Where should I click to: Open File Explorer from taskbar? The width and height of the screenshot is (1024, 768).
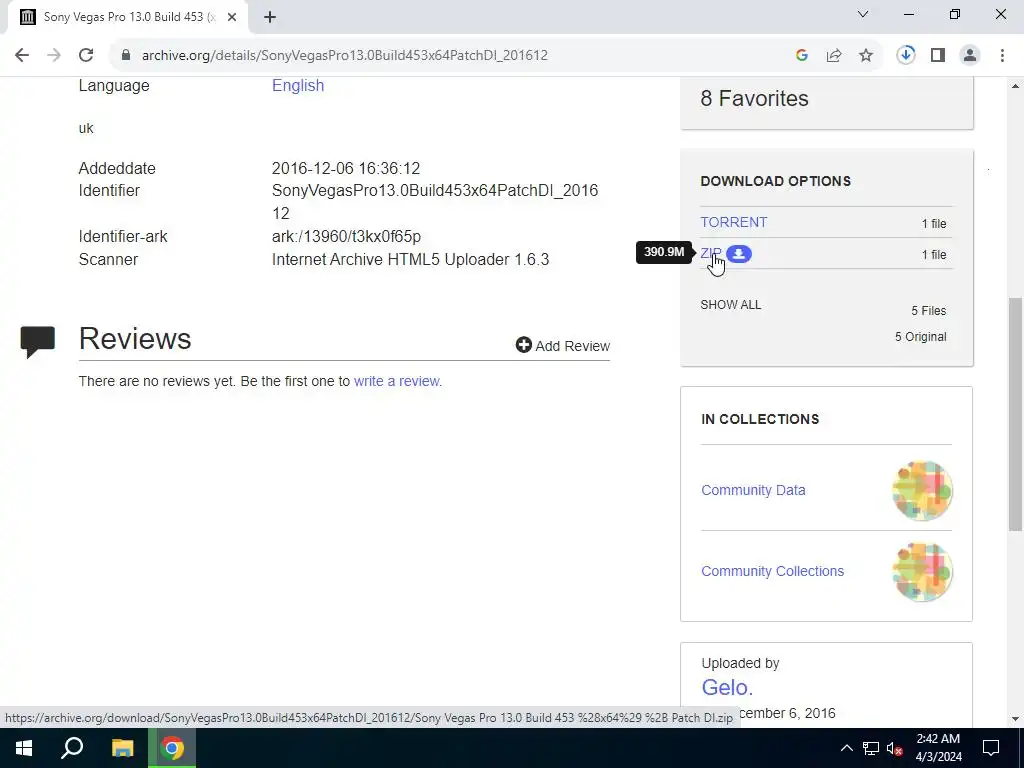122,748
